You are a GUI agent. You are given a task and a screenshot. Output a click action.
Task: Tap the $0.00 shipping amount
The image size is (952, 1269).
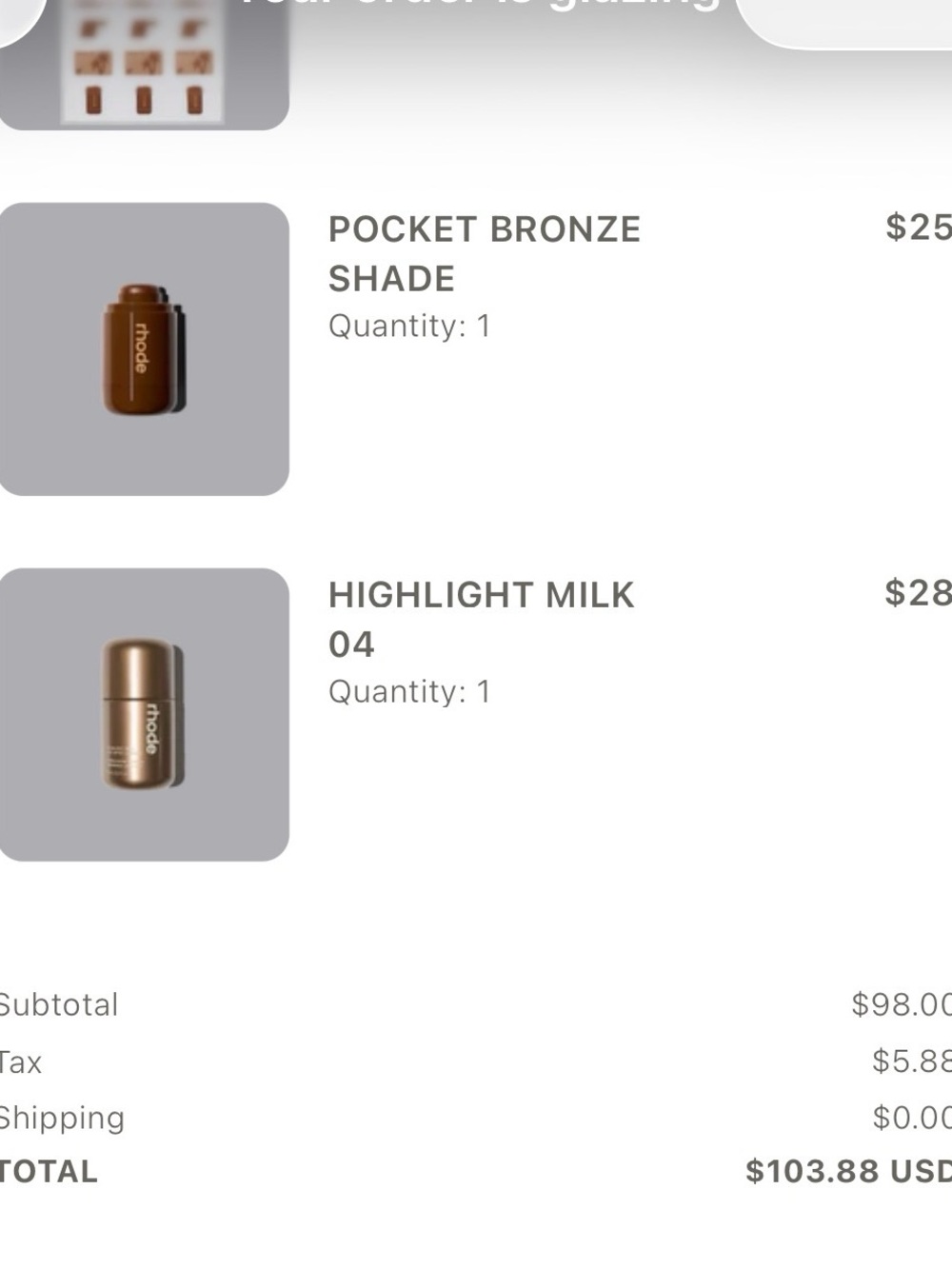coord(911,1117)
